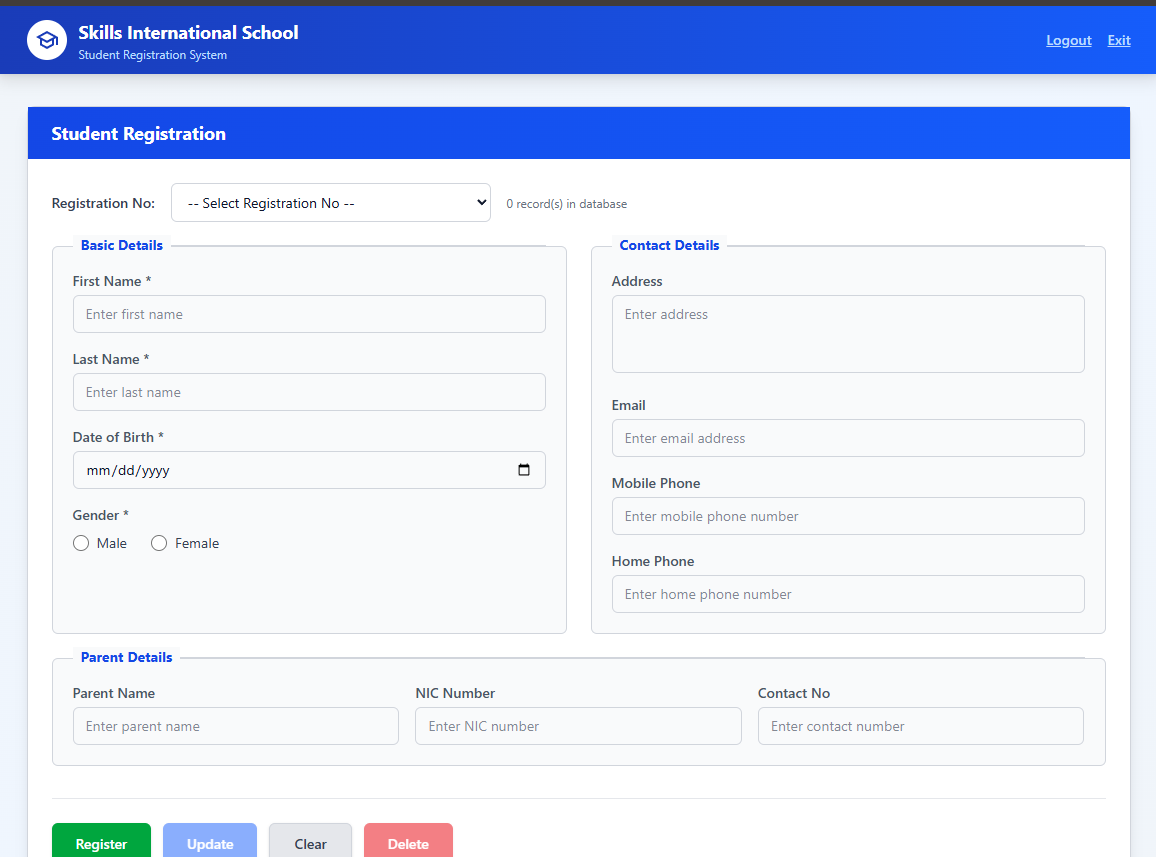Click the Contact Details section label
Image resolution: width=1156 pixels, height=857 pixels.
669,246
